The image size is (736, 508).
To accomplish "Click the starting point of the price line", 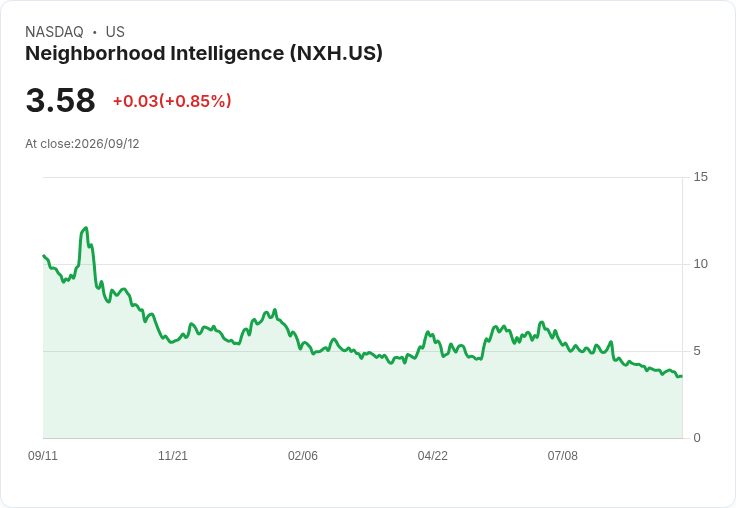I will 44,255.
